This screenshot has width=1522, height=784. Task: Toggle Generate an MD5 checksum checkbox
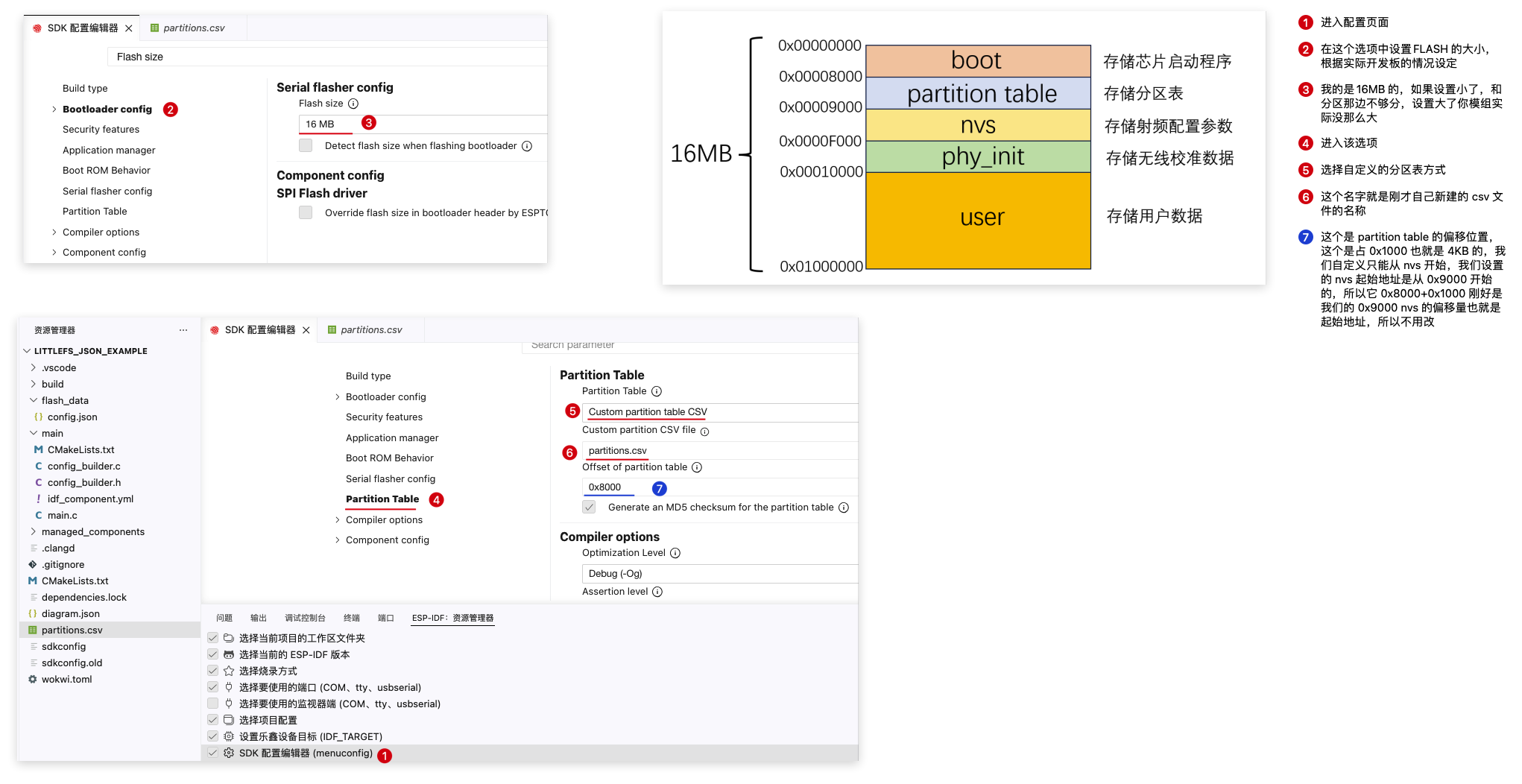coord(589,508)
